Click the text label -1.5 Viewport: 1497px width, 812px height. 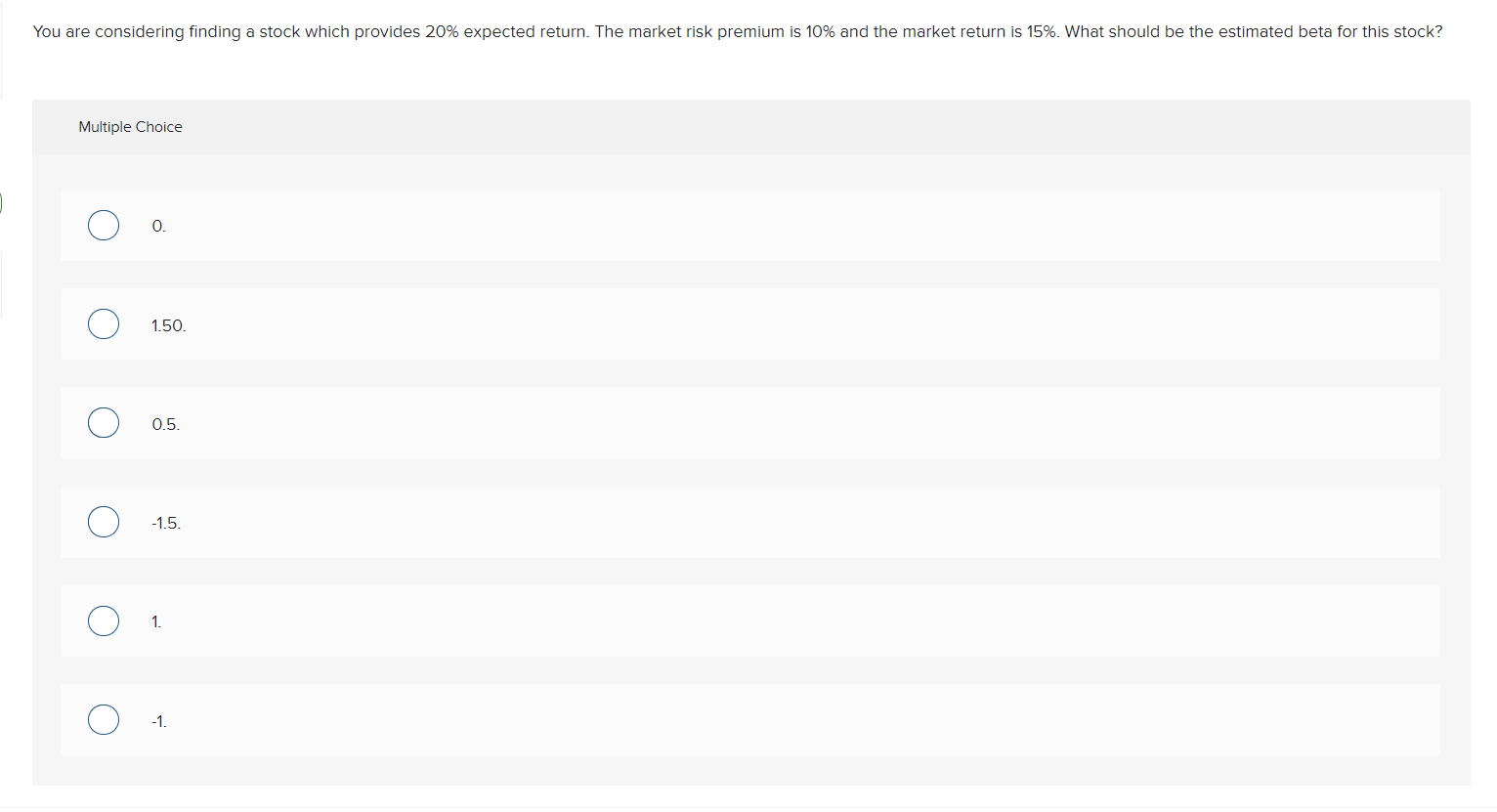tap(164, 523)
